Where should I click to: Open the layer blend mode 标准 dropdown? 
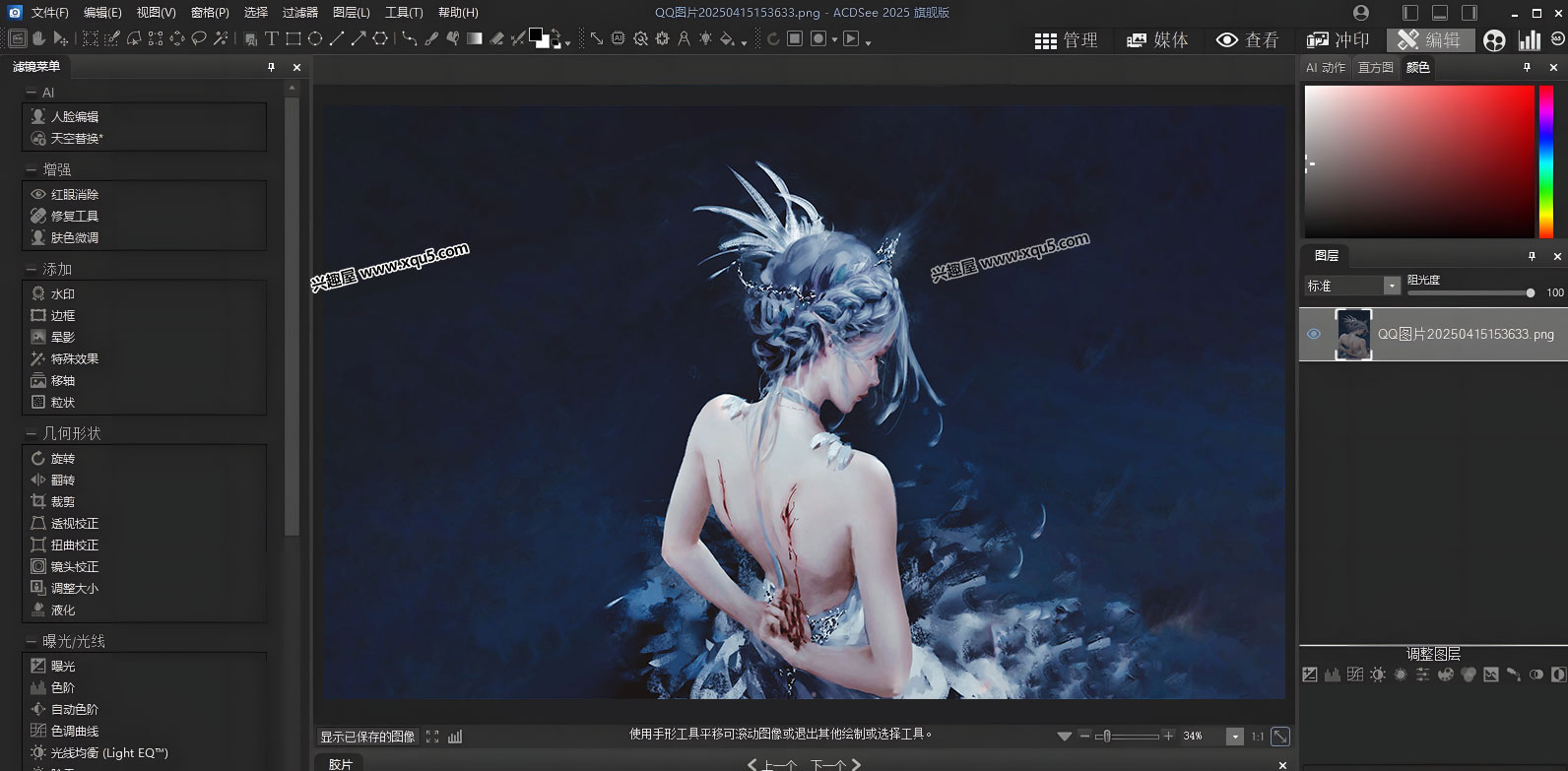(x=1392, y=286)
